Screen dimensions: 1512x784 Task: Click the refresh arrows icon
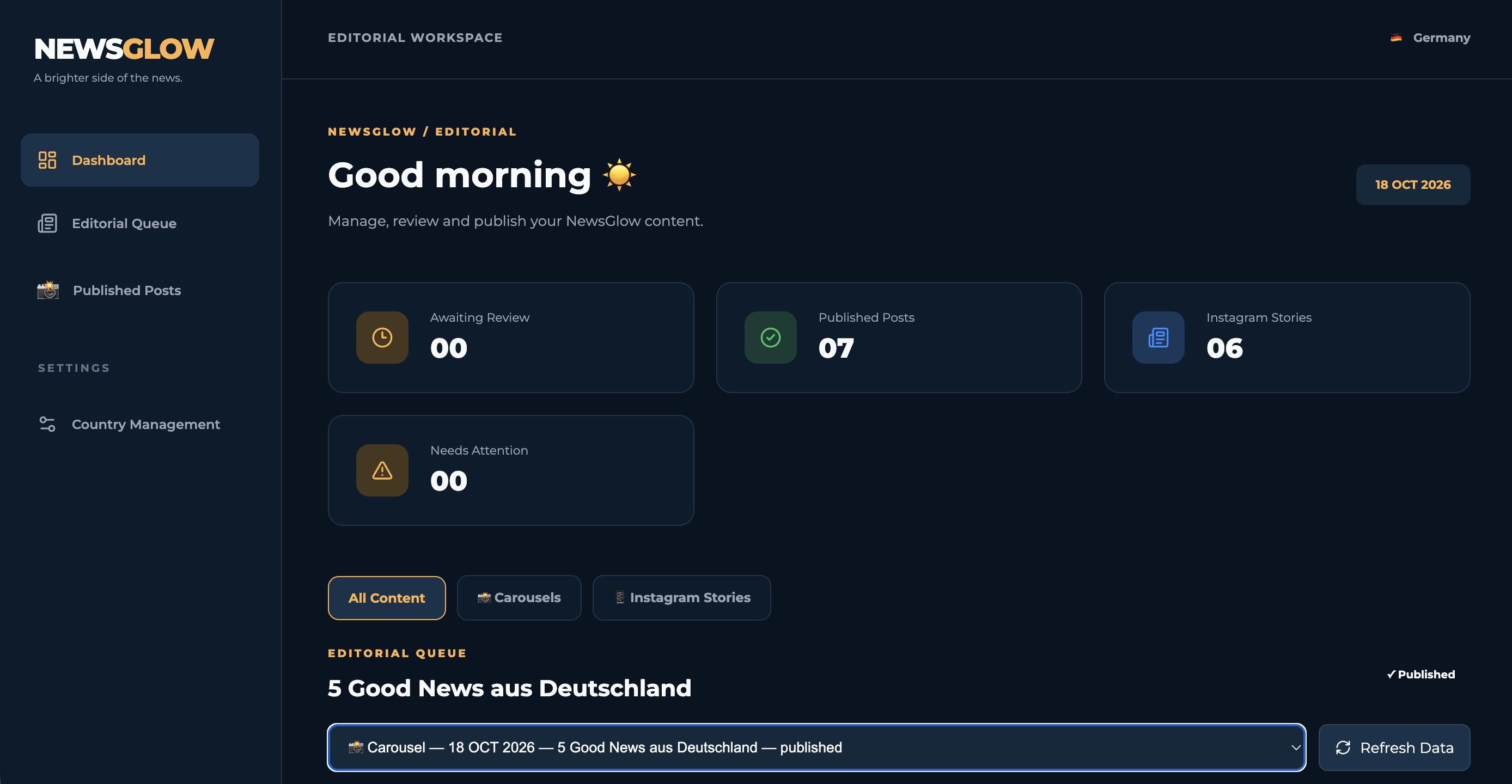pyautogui.click(x=1343, y=748)
